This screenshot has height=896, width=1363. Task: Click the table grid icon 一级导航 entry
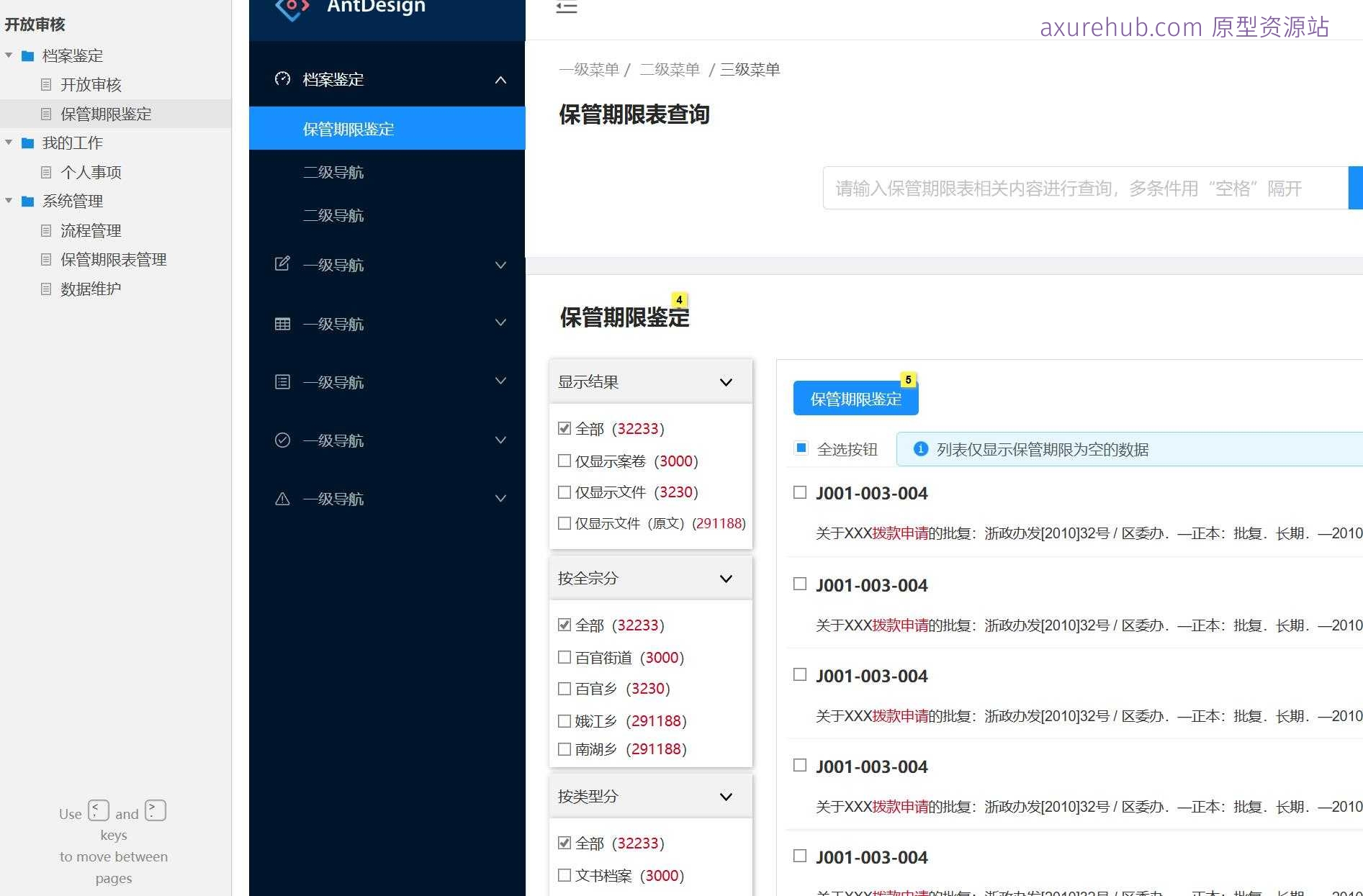[x=282, y=323]
